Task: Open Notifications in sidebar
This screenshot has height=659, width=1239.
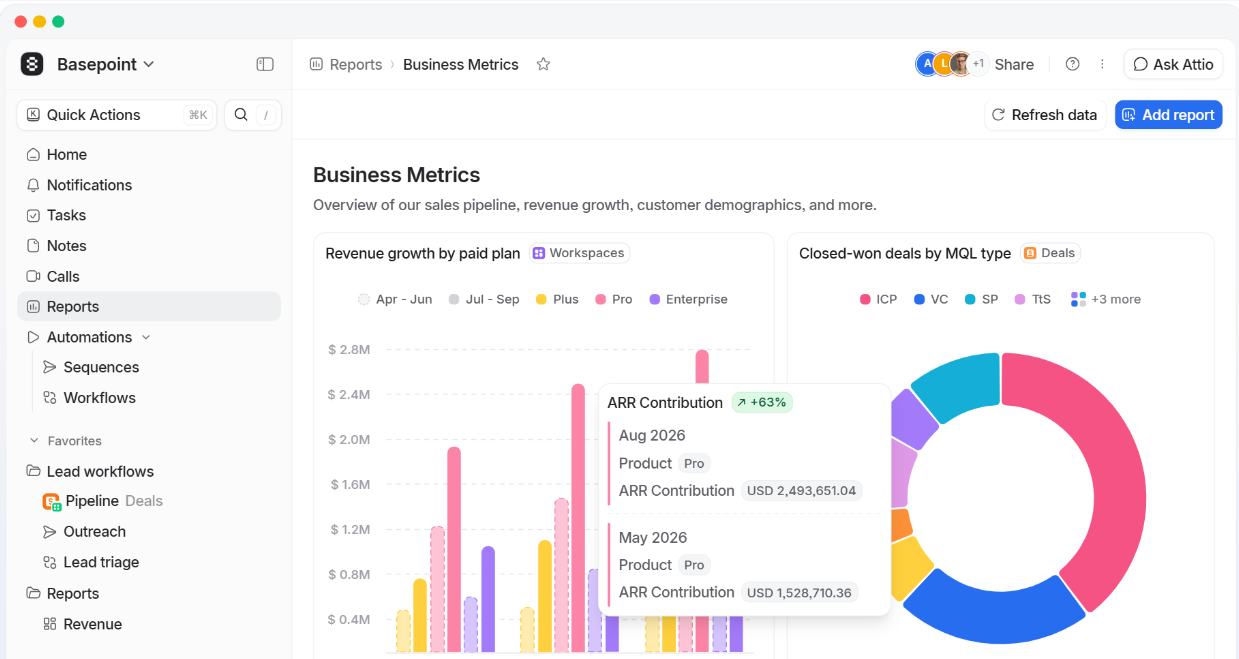Action: coord(149,185)
